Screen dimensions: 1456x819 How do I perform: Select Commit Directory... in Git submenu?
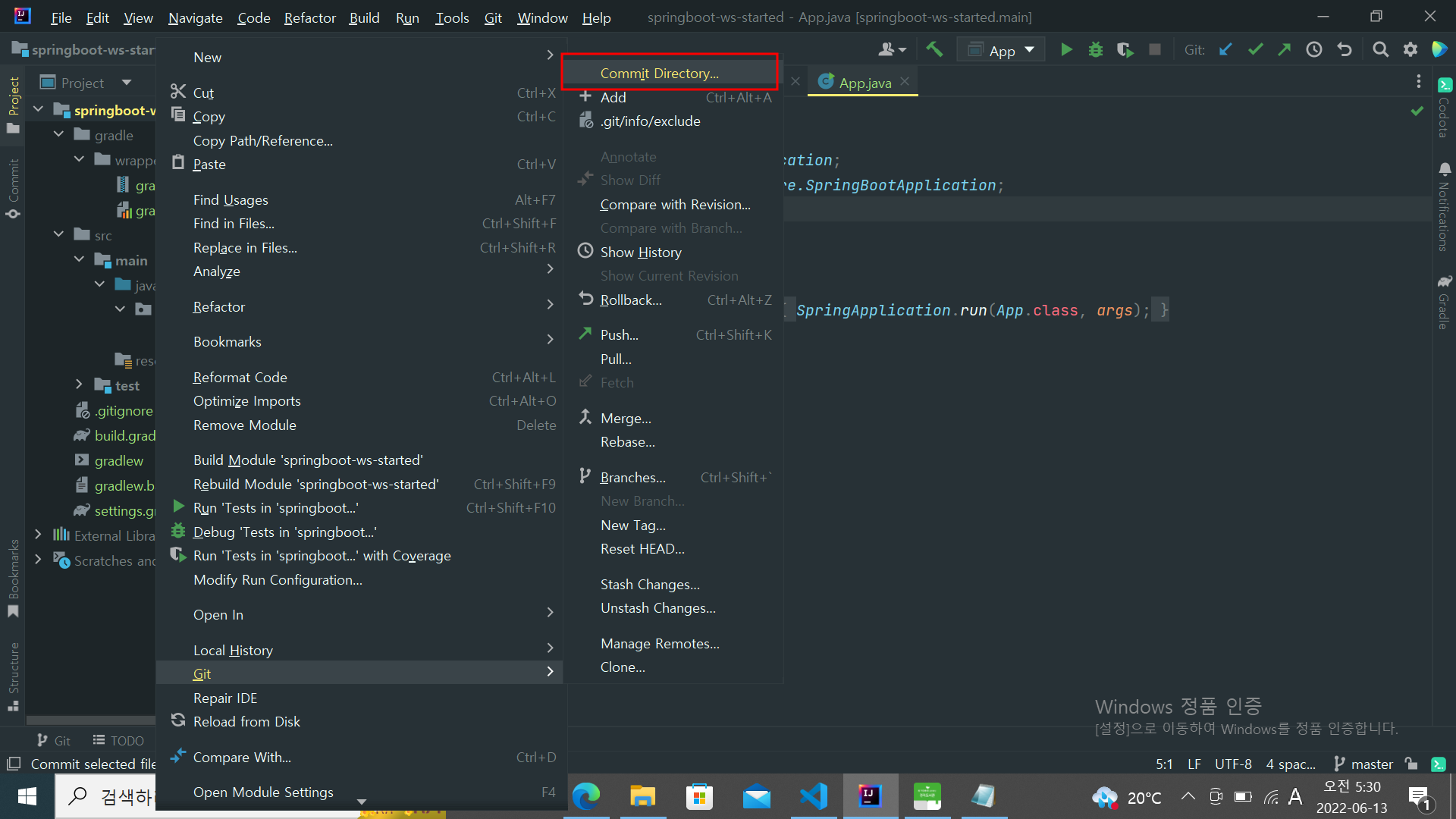tap(659, 74)
